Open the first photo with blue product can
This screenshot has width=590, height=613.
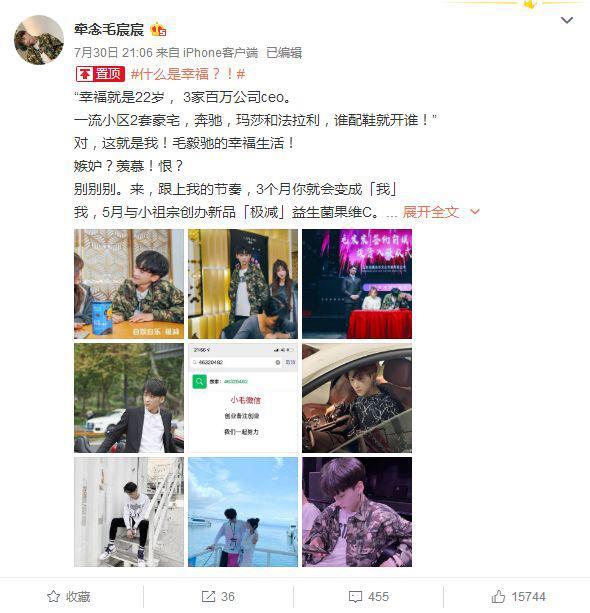point(129,284)
